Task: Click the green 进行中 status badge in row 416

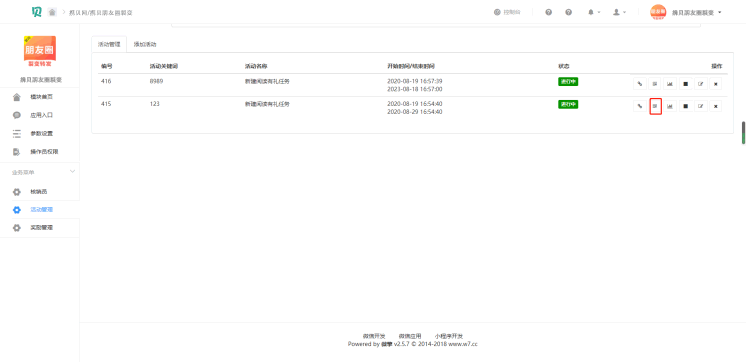Action: (568, 81)
